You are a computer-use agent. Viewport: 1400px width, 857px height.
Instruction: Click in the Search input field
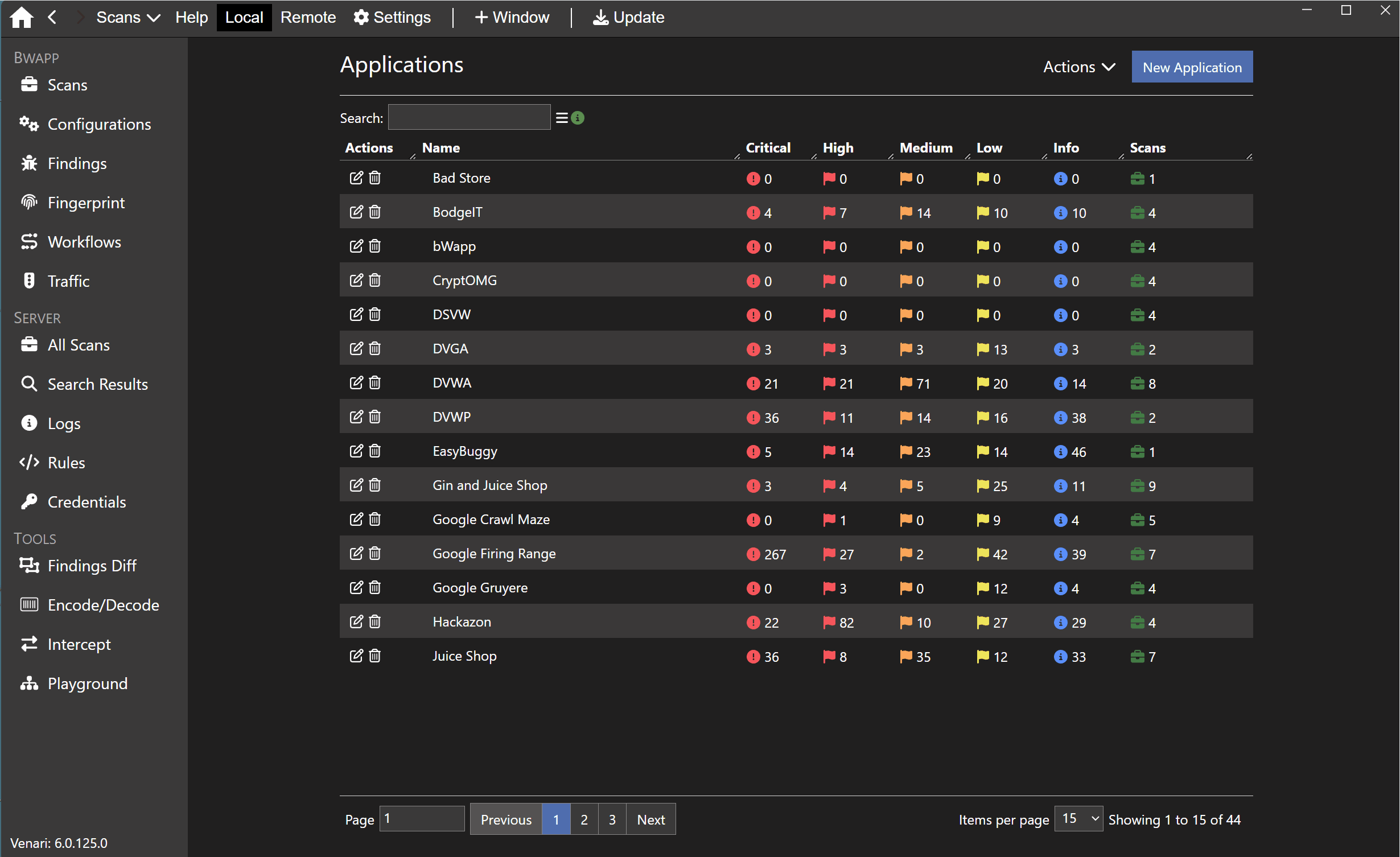tap(469, 118)
